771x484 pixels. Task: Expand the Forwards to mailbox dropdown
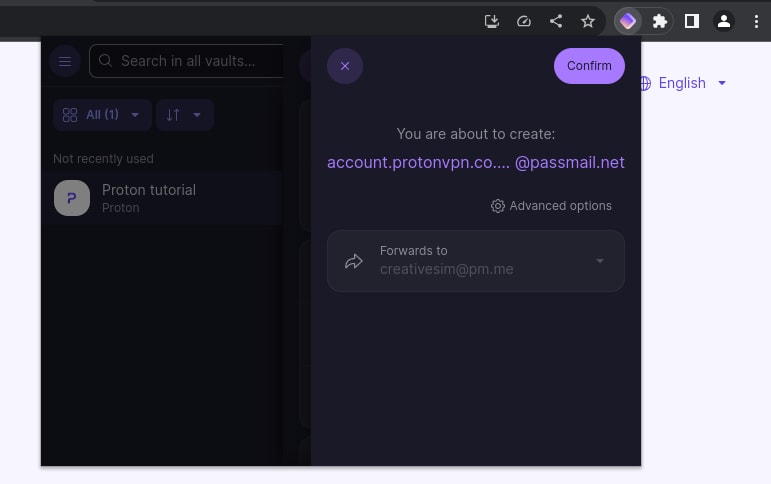point(476,261)
